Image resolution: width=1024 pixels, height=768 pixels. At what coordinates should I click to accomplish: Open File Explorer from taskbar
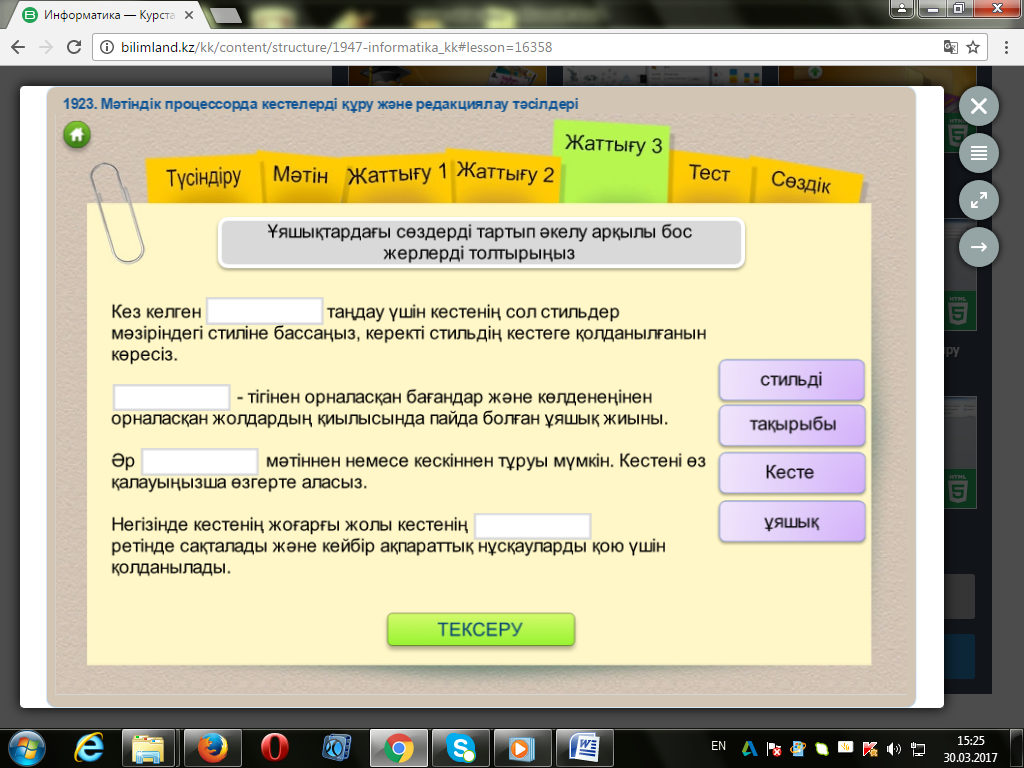tap(148, 748)
